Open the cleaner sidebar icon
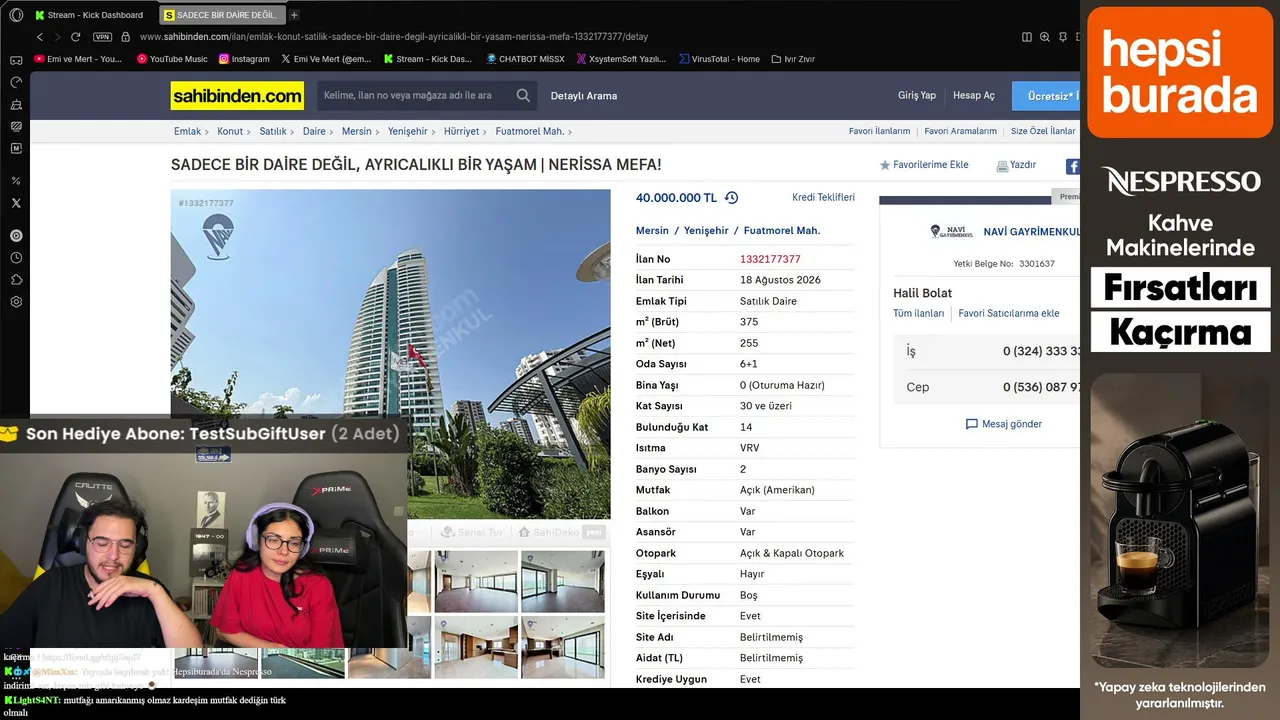The width and height of the screenshot is (1280, 720). coord(16,104)
